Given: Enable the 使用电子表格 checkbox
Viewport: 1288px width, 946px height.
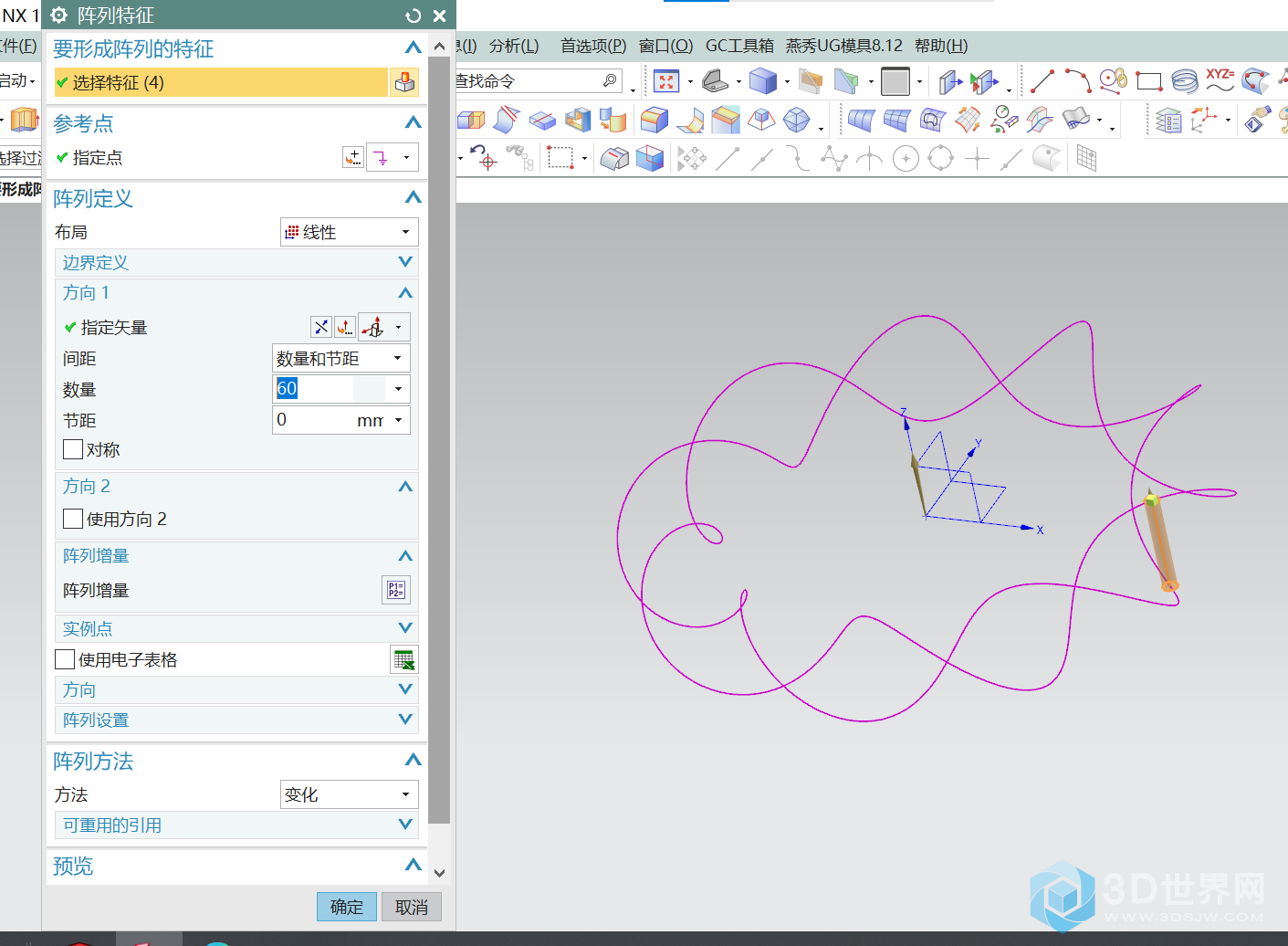Looking at the screenshot, I should 65,659.
